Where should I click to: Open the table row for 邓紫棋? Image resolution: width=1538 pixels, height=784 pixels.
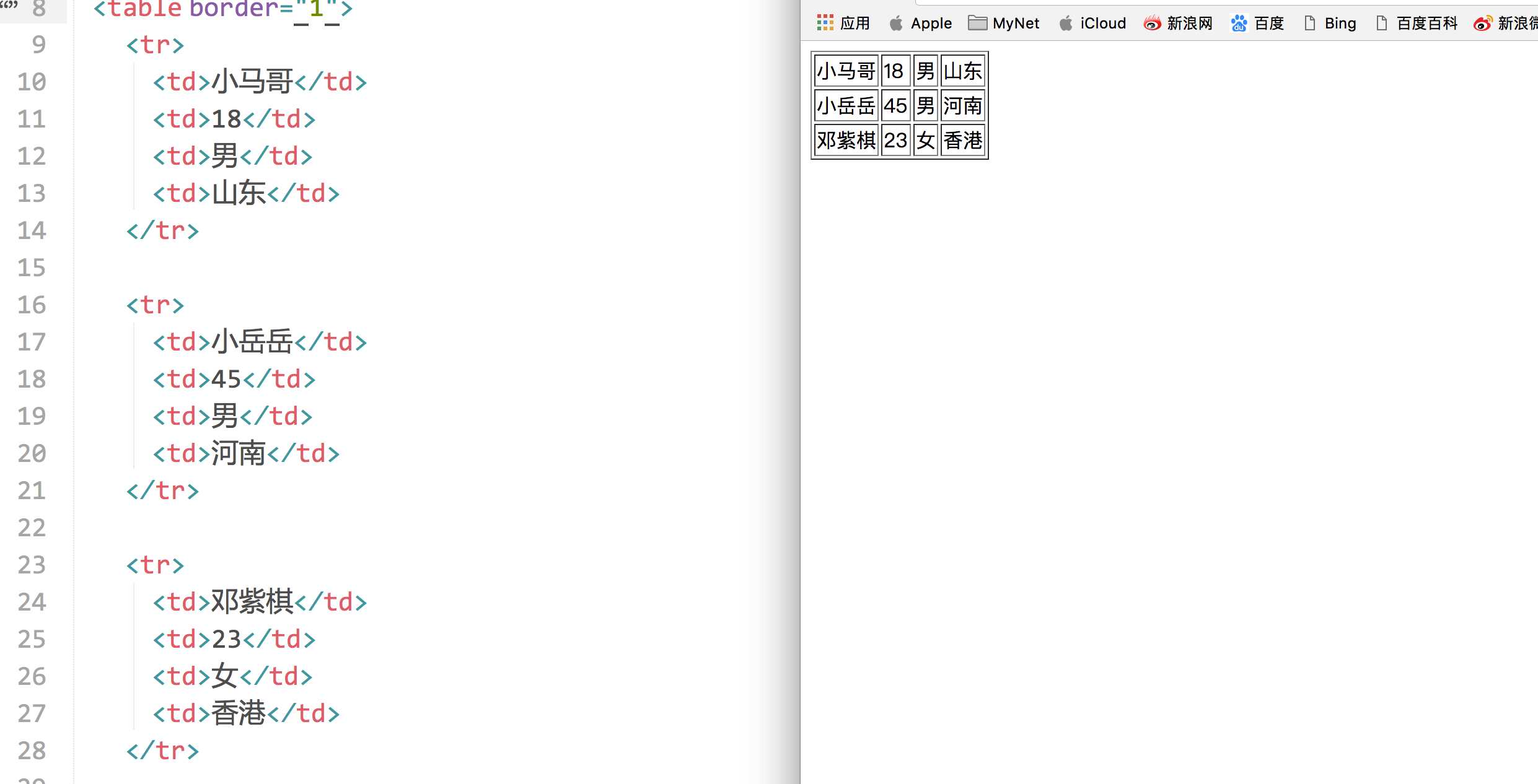[x=898, y=140]
